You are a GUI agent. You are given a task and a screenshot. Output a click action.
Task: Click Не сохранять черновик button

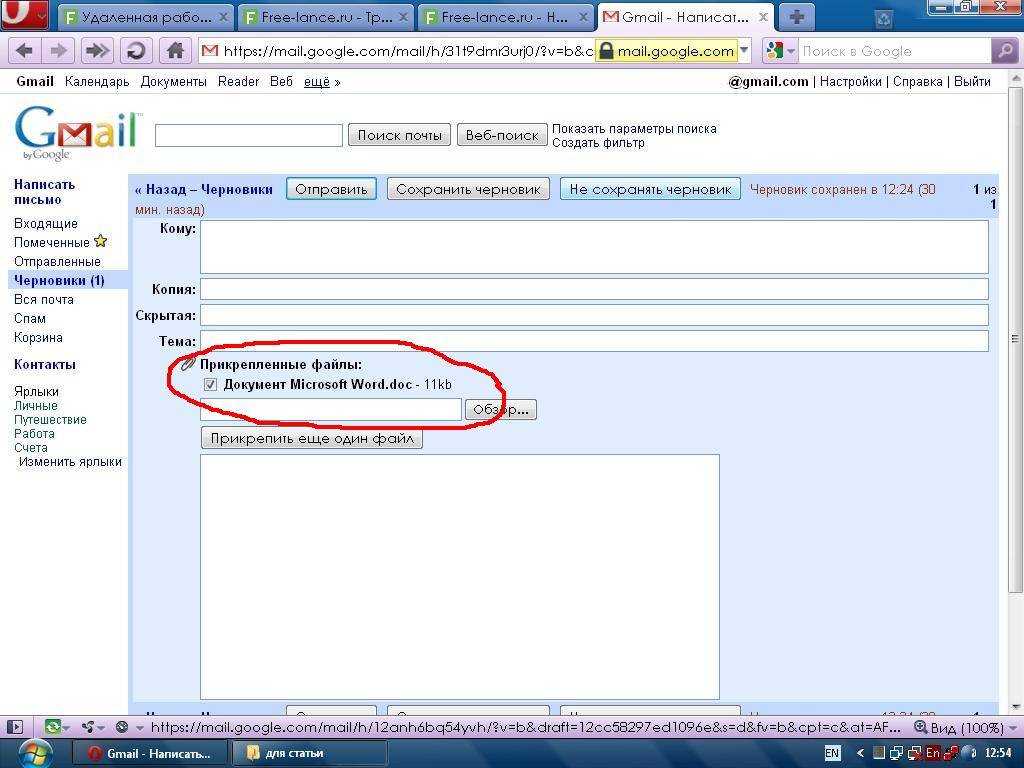coord(650,189)
